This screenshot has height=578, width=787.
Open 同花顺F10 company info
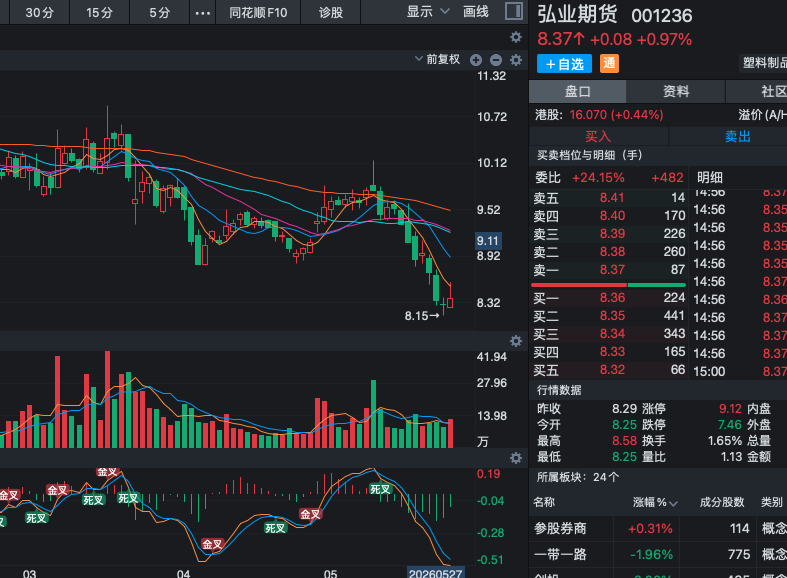pyautogui.click(x=258, y=12)
